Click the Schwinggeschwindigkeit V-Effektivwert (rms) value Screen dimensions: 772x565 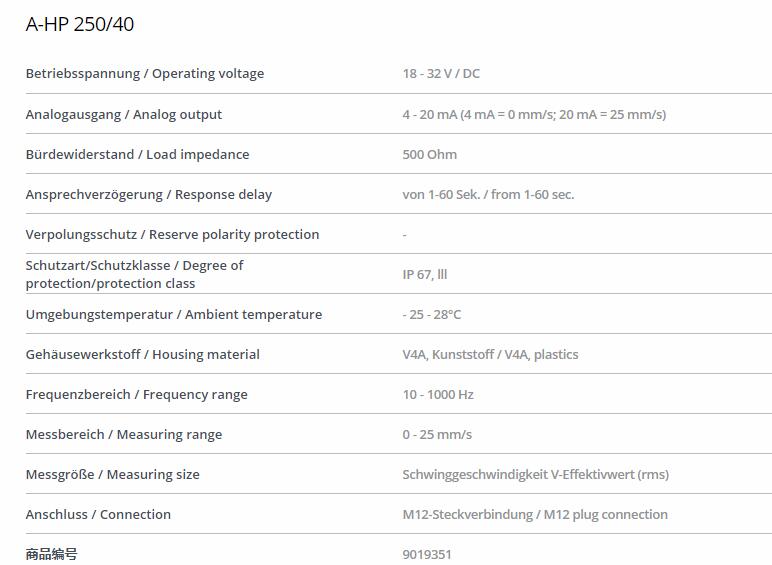coord(536,475)
